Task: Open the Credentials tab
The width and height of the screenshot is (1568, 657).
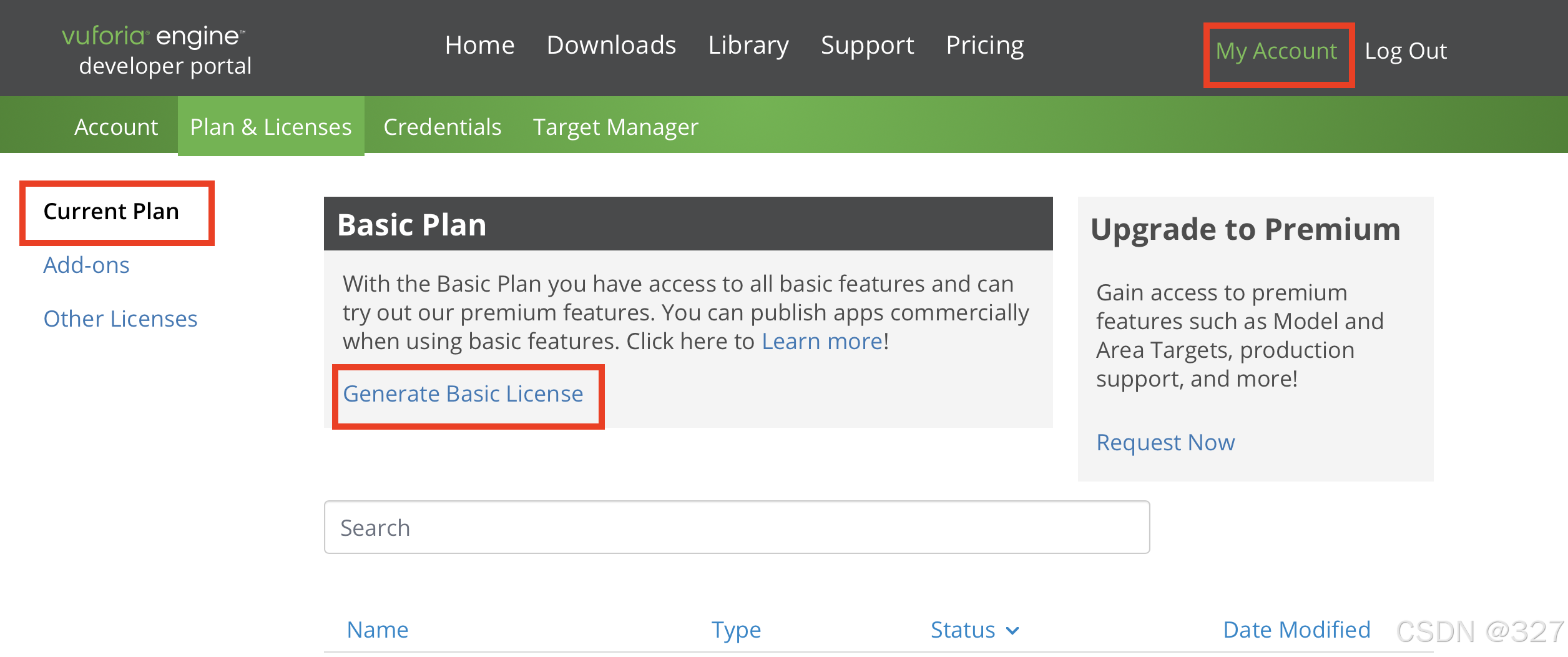Action: tap(443, 127)
